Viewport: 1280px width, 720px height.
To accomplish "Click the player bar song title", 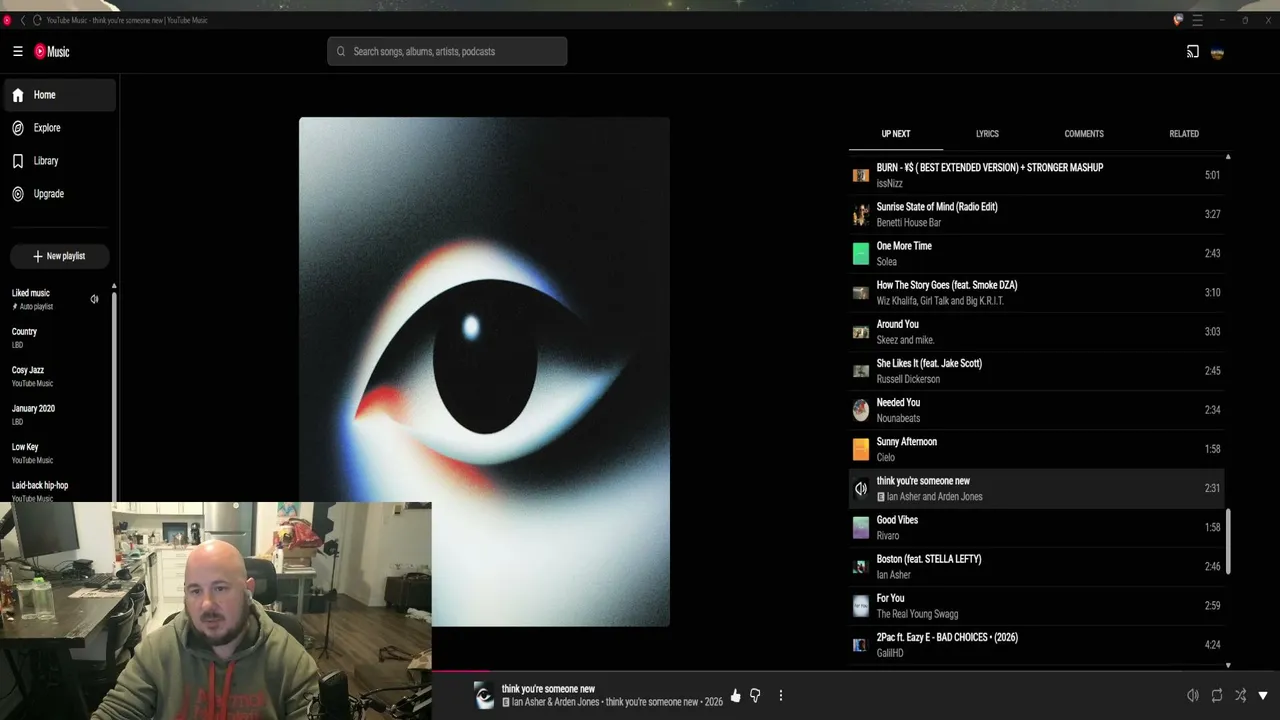I will point(548,689).
